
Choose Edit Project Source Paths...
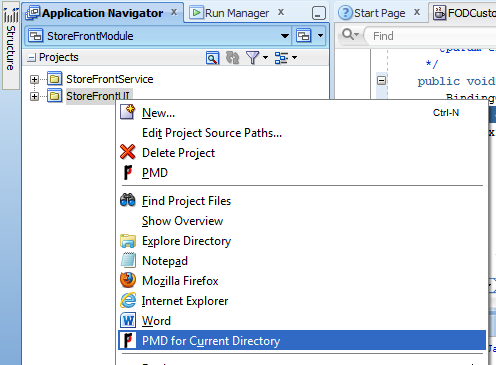pos(303,133)
